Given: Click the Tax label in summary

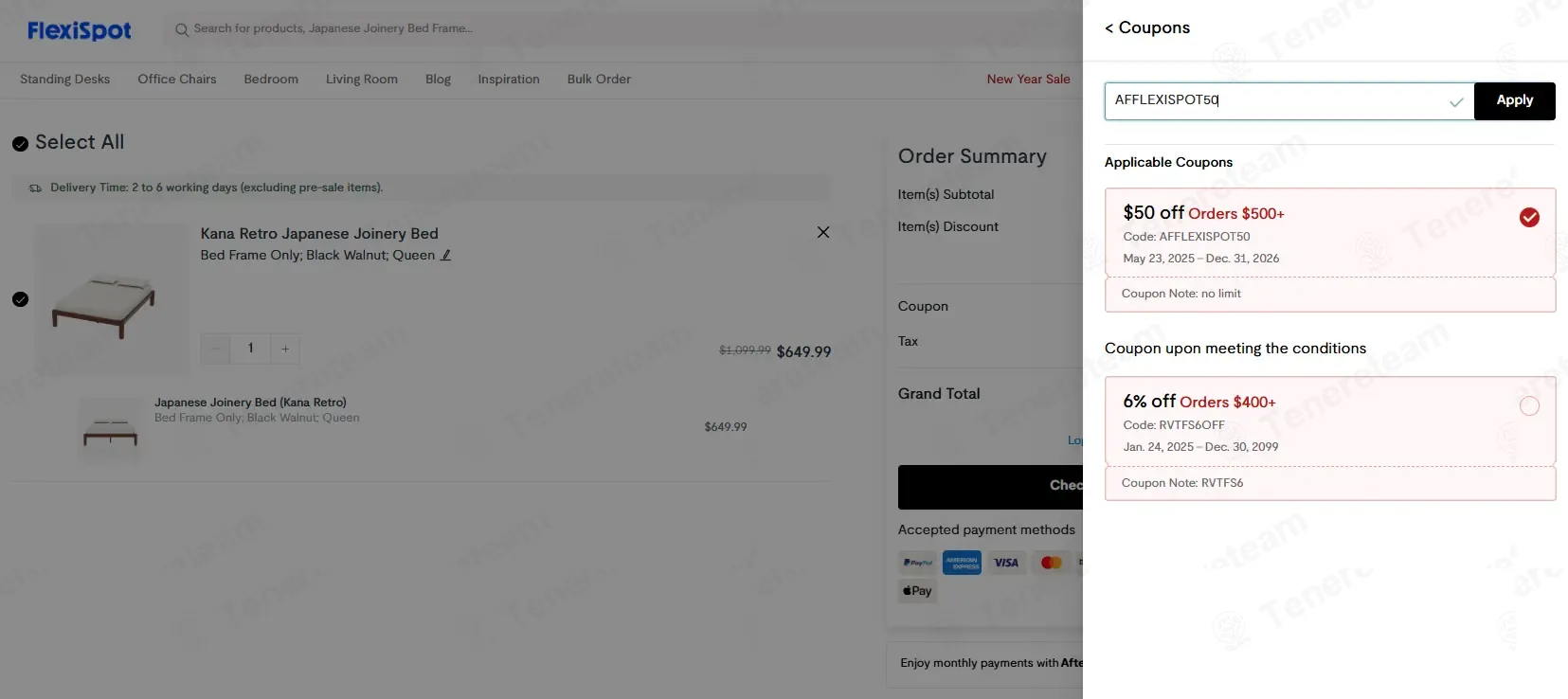Looking at the screenshot, I should click(x=908, y=341).
